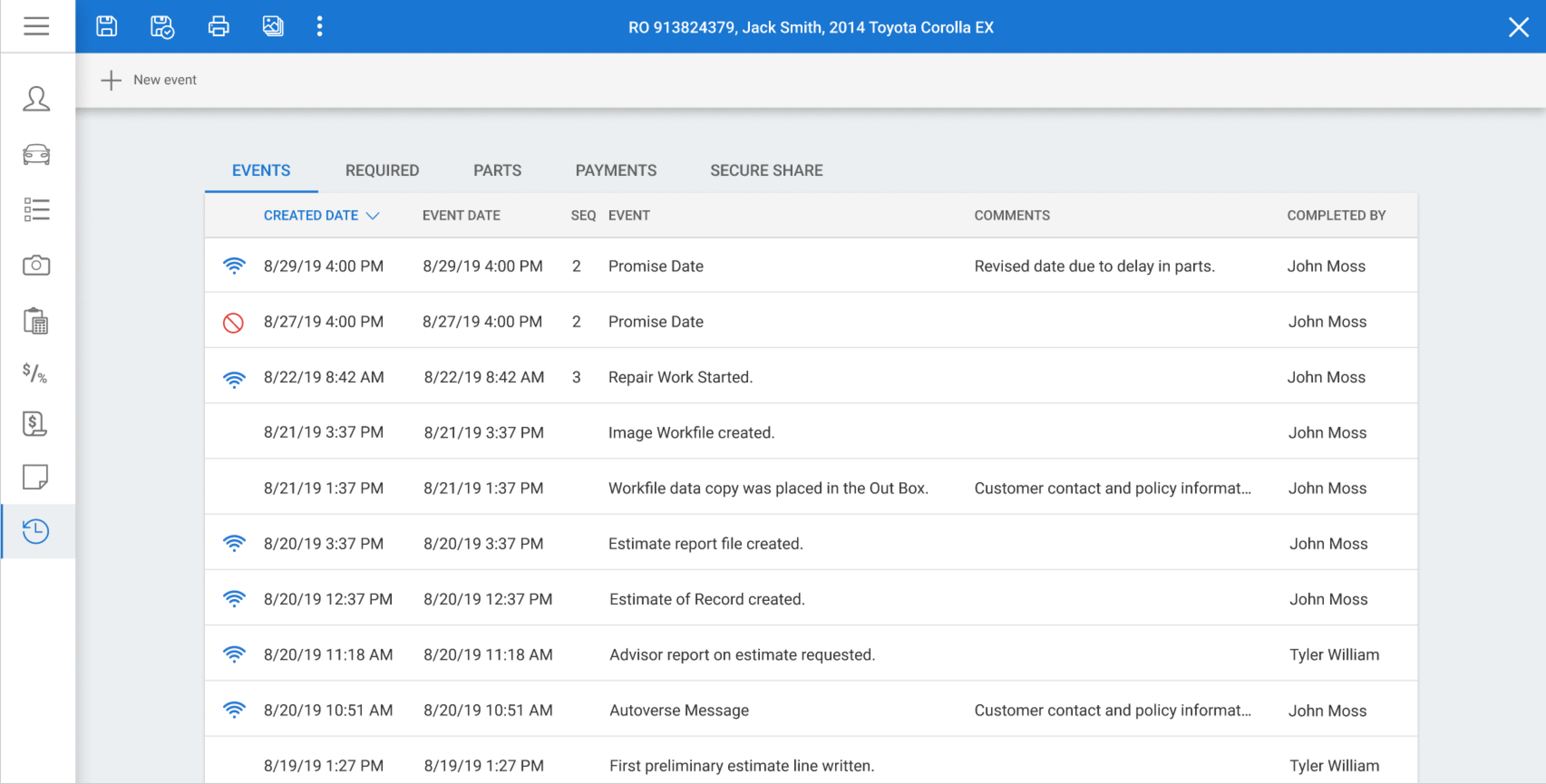Select 'Advisor report on estimate requested.' event
The width and height of the screenshot is (1546, 784).
(742, 654)
